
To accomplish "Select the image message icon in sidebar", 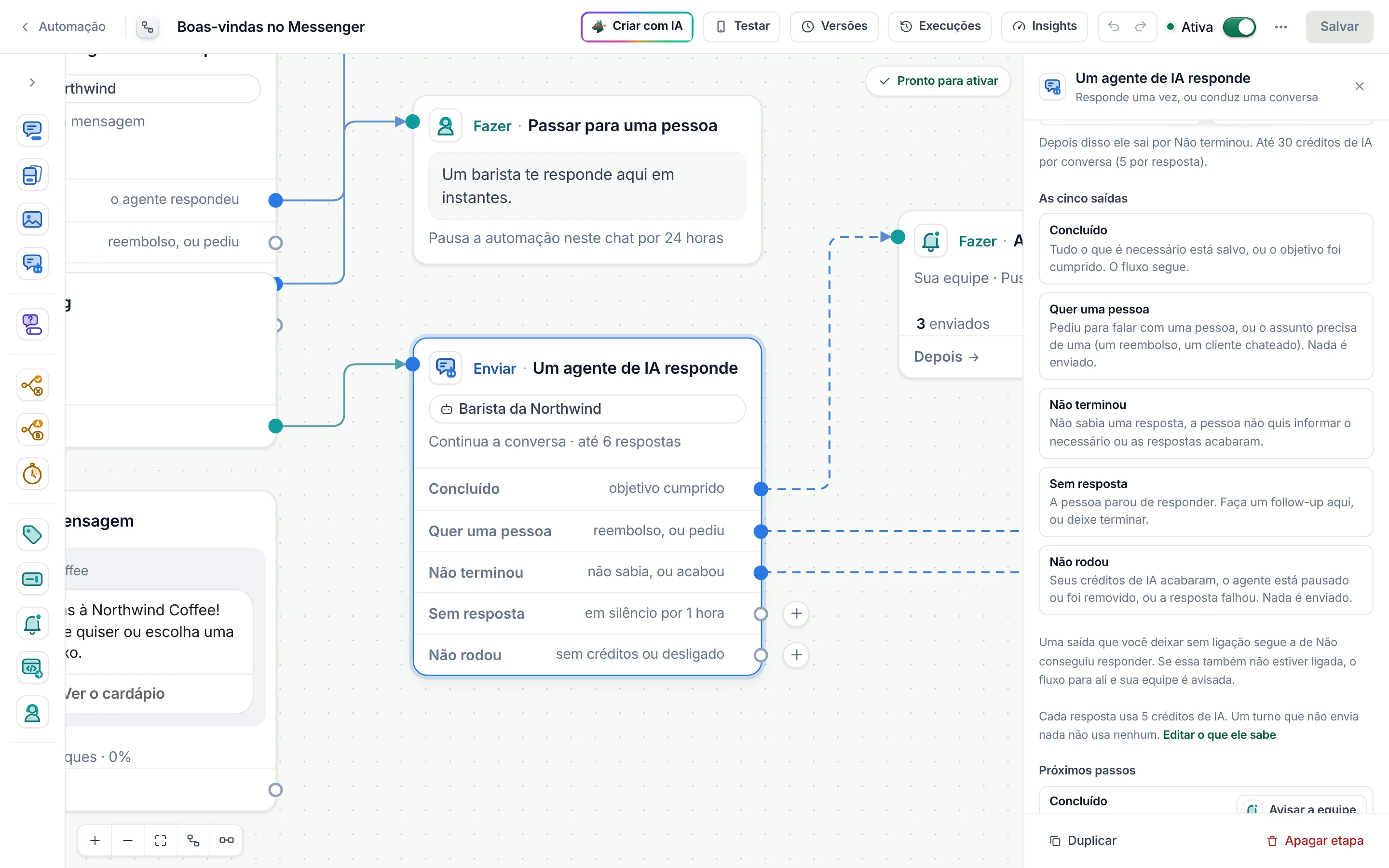I will [32, 219].
